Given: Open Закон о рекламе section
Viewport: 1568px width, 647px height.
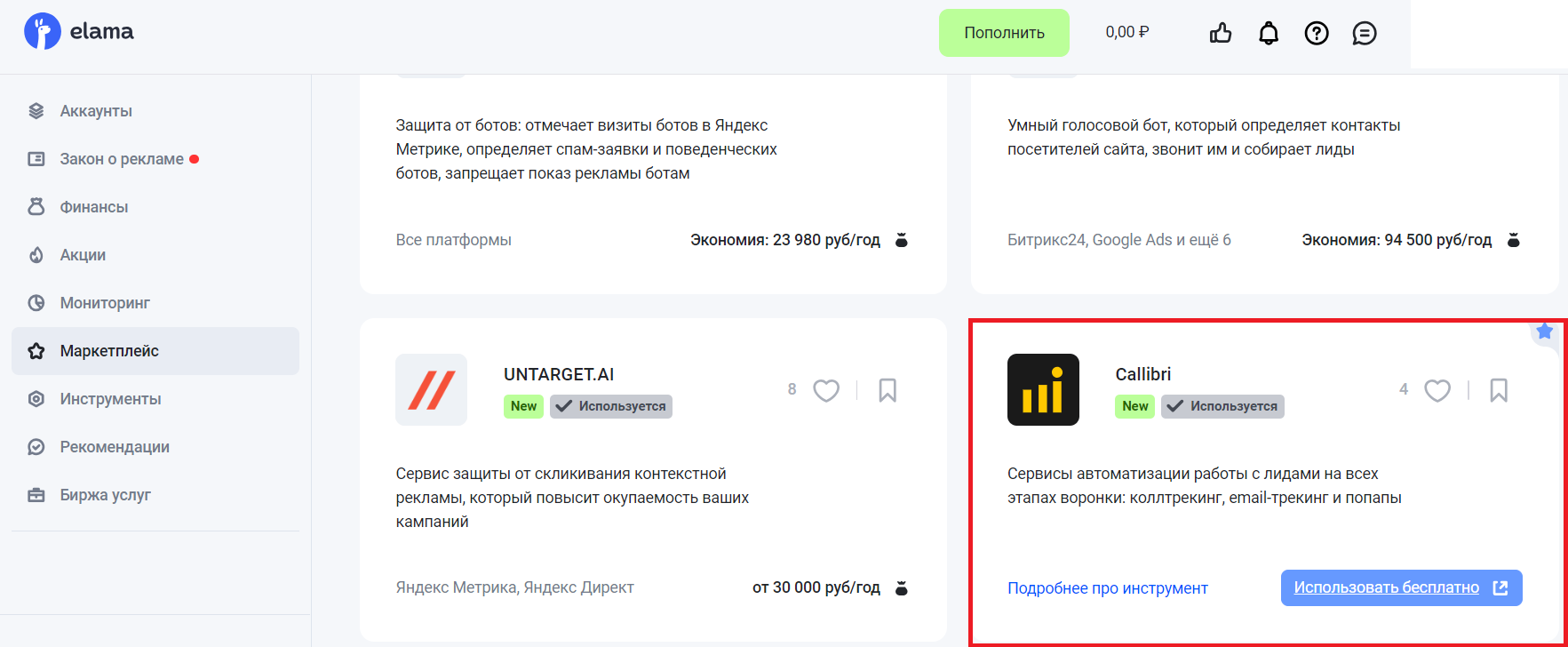Looking at the screenshot, I should (155, 159).
